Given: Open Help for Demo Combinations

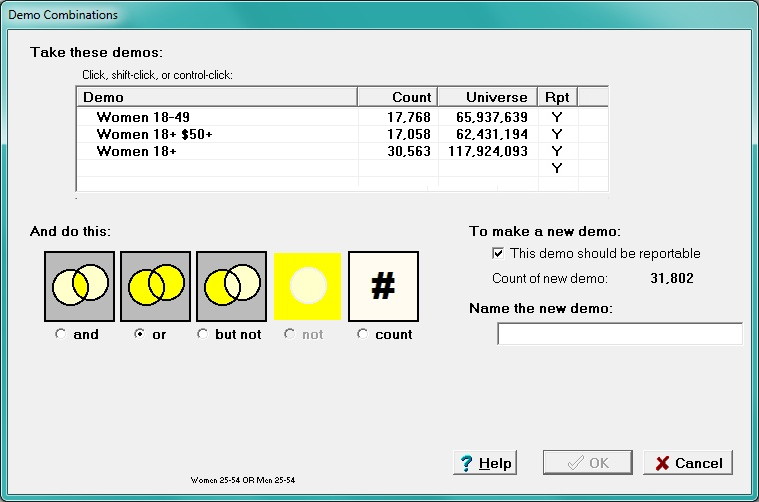Looking at the screenshot, I should tap(485, 463).
